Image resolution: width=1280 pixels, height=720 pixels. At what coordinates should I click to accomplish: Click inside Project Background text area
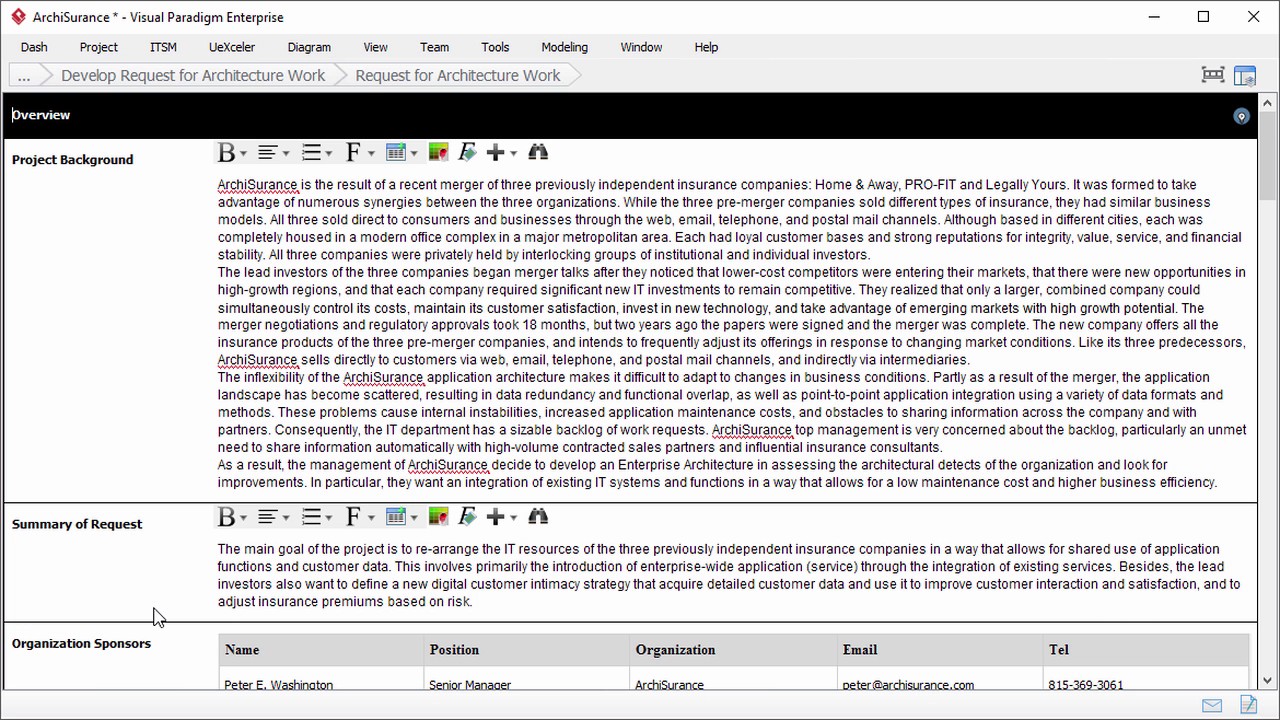[x=733, y=333]
